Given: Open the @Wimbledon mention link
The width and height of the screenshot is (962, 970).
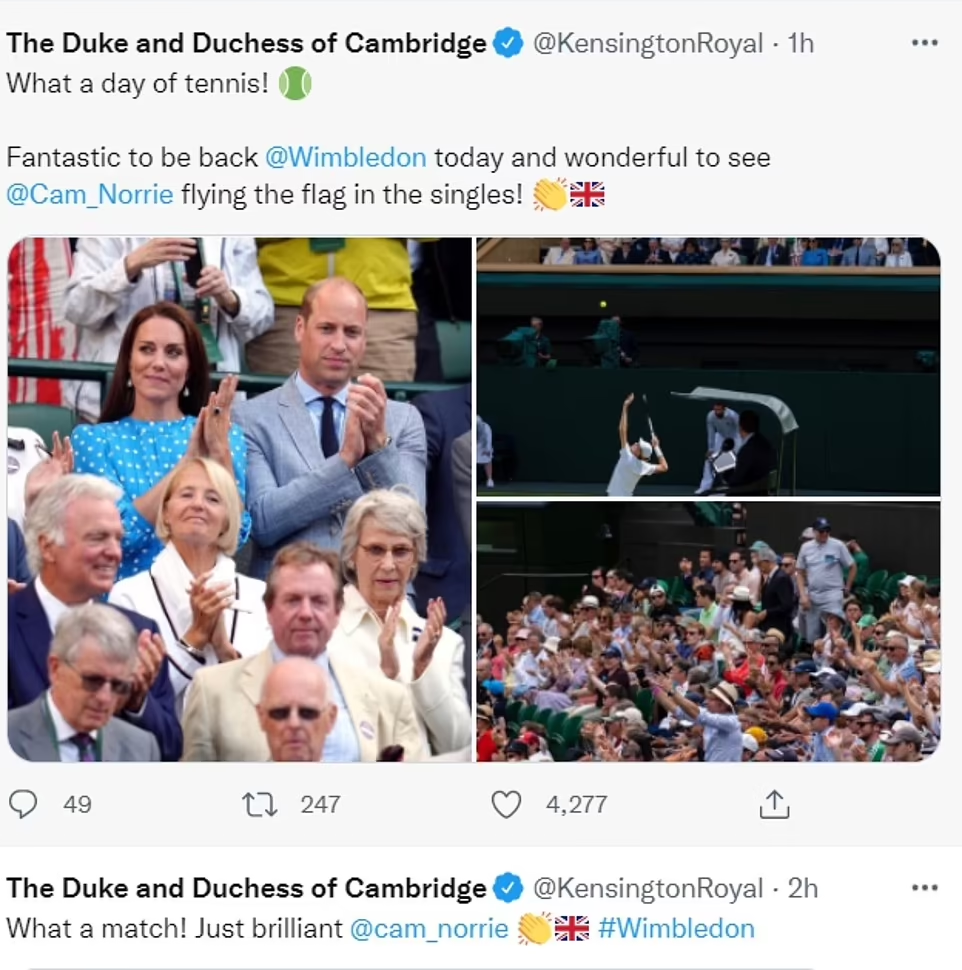Looking at the screenshot, I should [x=345, y=157].
